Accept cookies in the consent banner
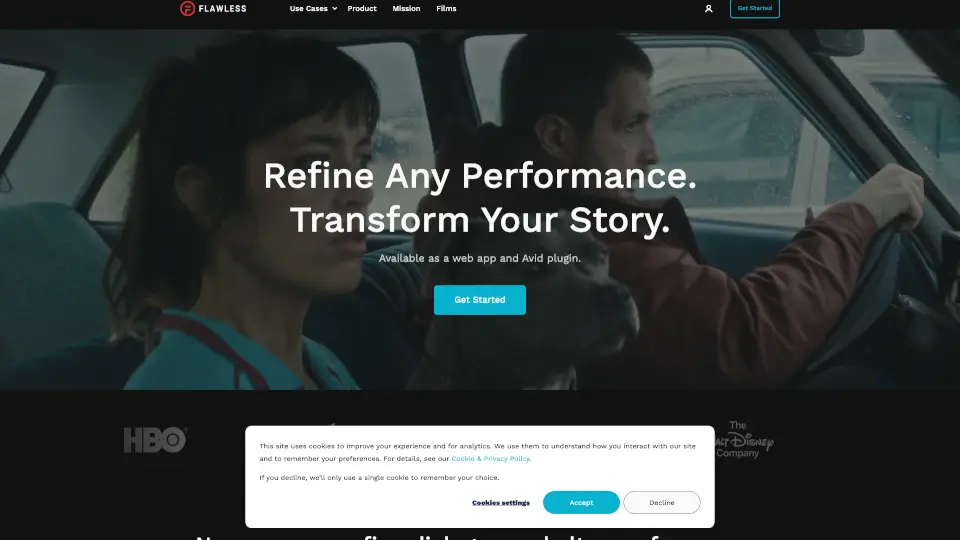960x540 pixels. tap(581, 502)
